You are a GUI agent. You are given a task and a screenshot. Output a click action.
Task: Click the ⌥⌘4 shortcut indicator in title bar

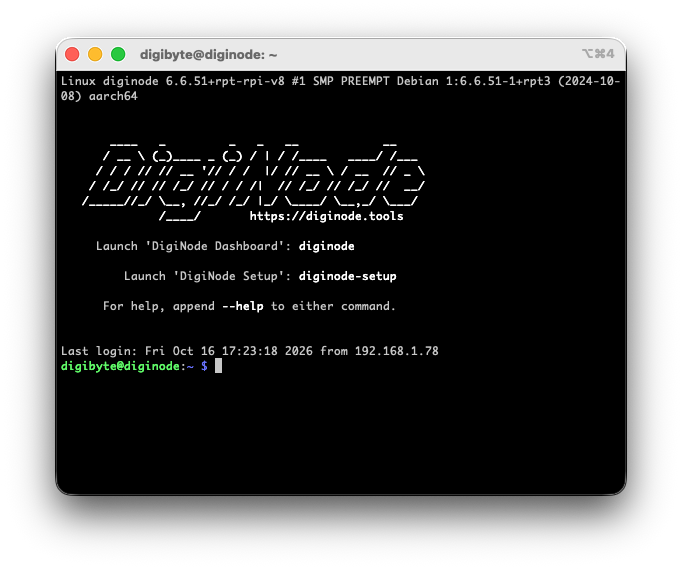(x=598, y=54)
